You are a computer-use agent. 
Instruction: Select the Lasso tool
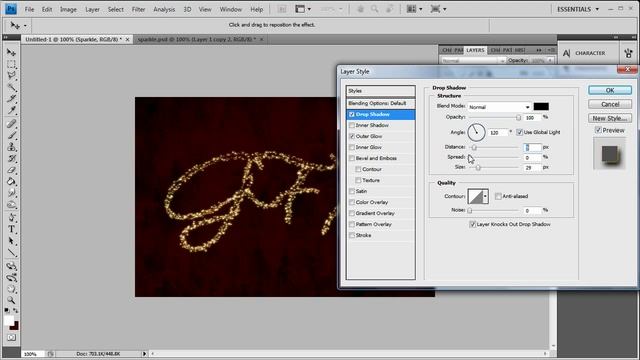tap(11, 76)
